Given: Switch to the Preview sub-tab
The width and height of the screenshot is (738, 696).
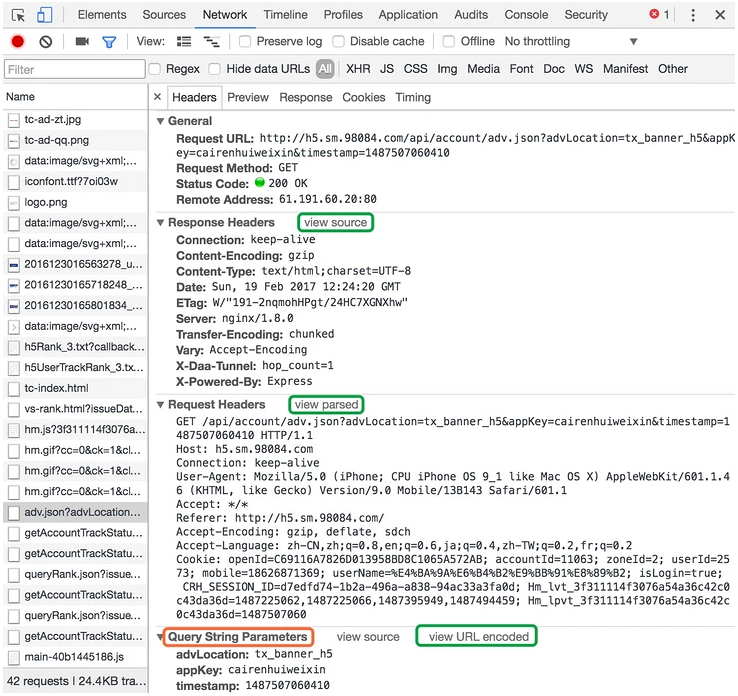Looking at the screenshot, I should 248,97.
